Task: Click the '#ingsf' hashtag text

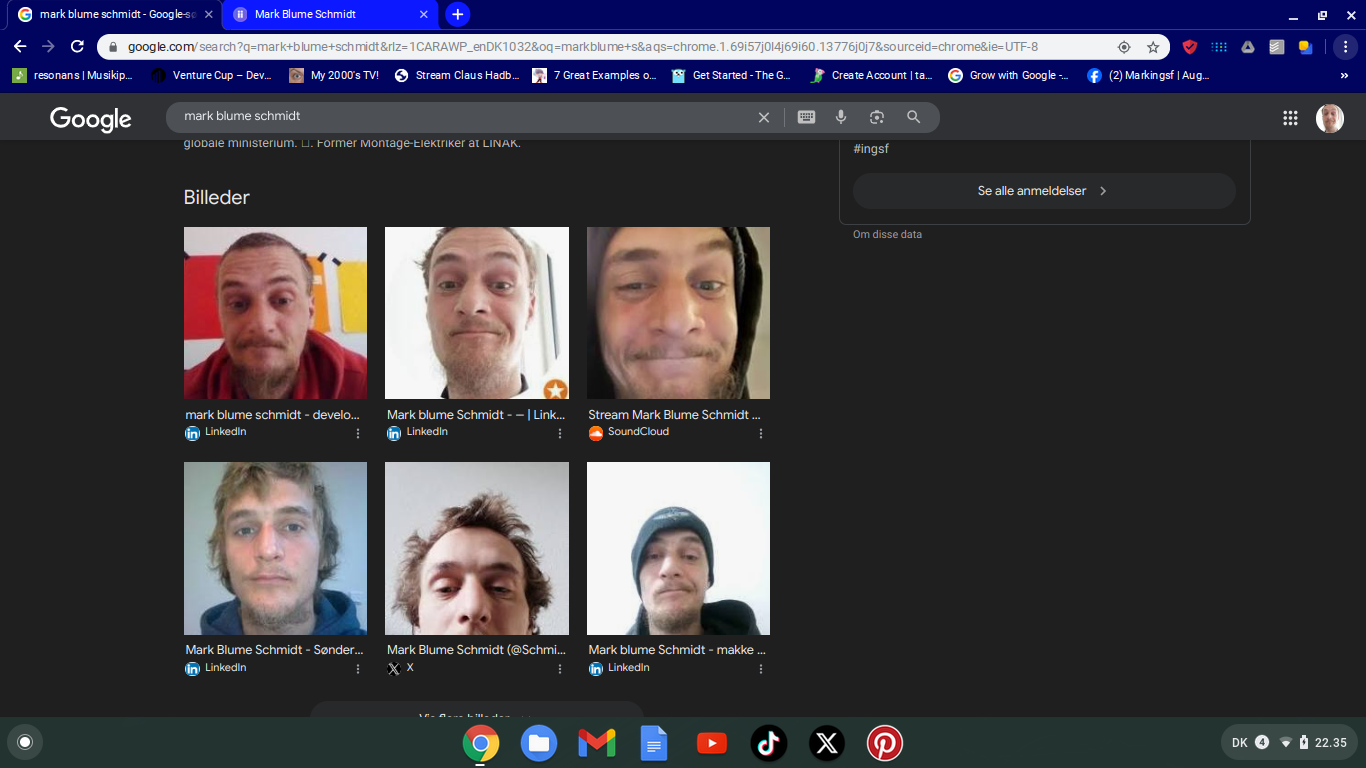Action: (x=871, y=149)
